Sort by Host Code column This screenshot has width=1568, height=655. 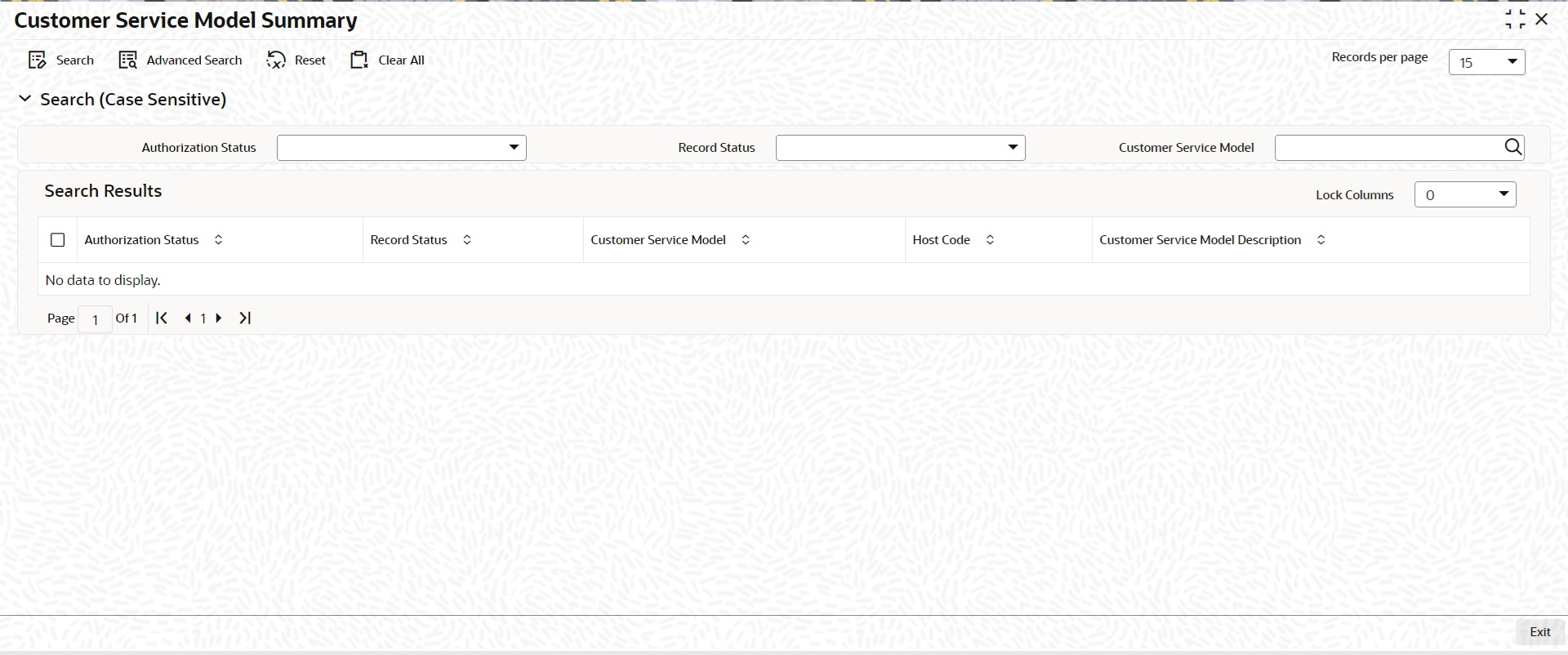(x=990, y=240)
